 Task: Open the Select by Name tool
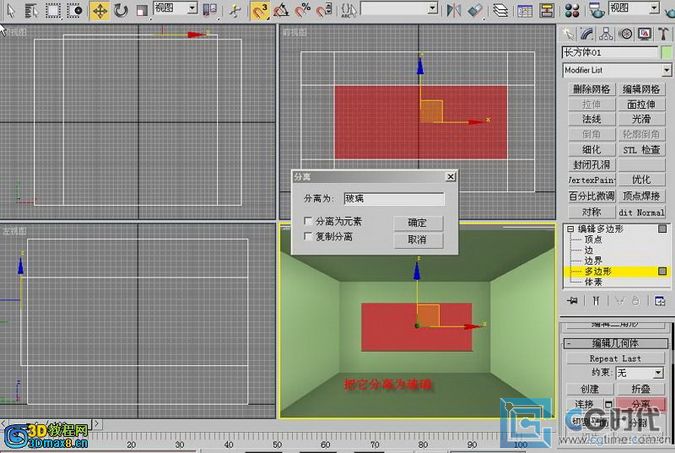pos(31,10)
